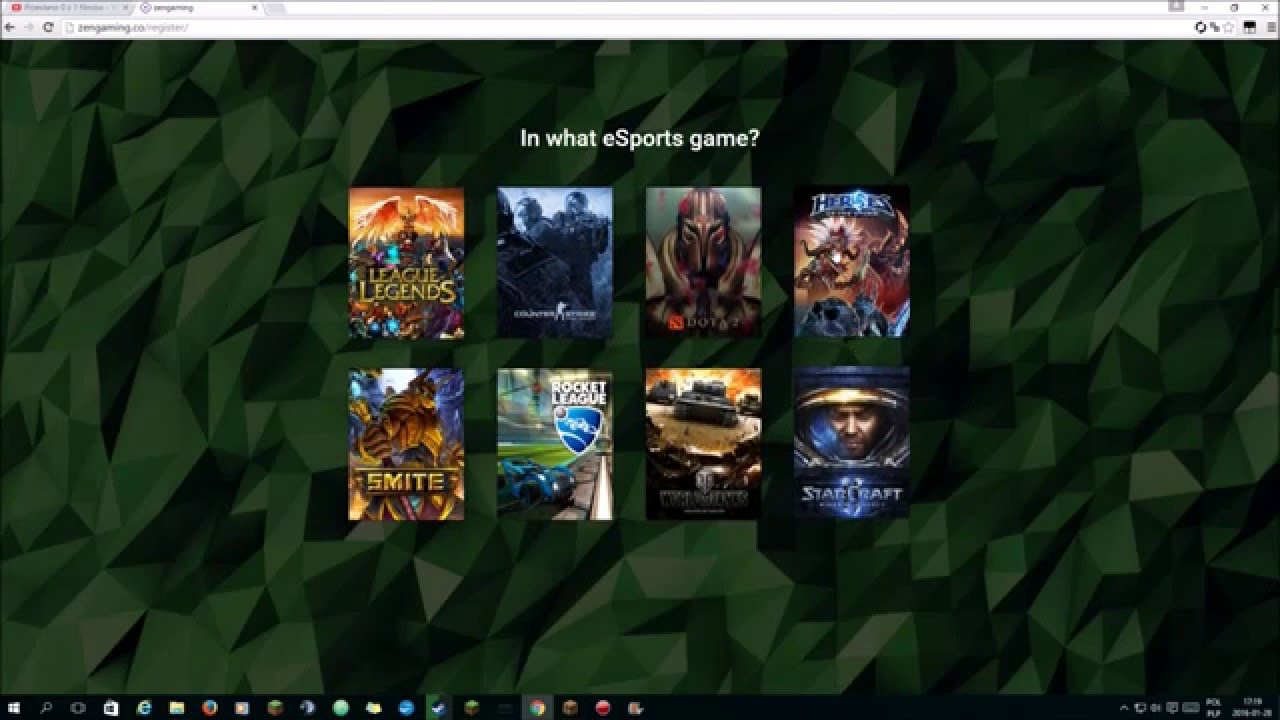Screen dimensions: 1280x720
Task: Launch the Windows Store from taskbar
Action: tap(111, 707)
